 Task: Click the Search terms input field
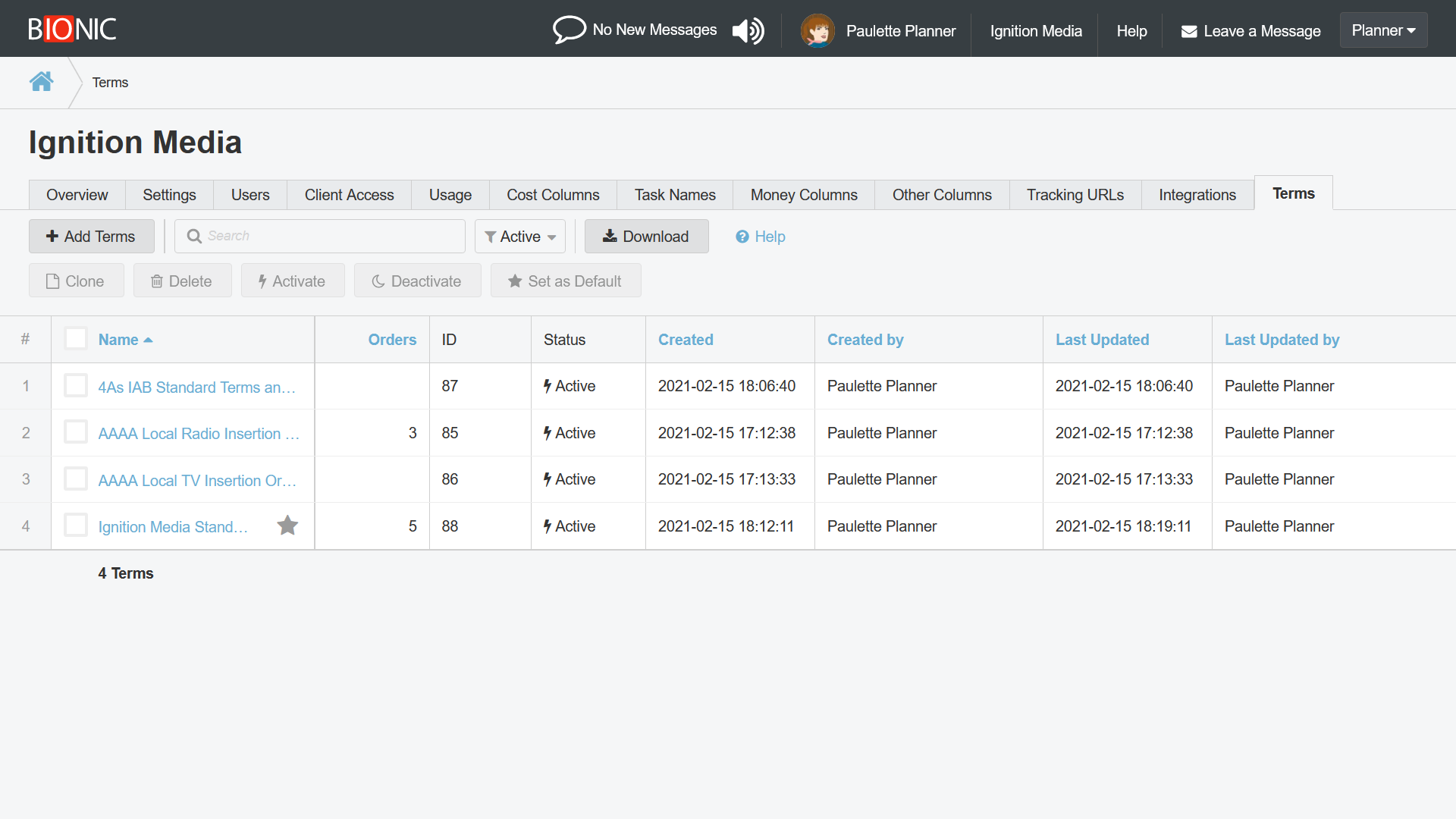[x=320, y=237]
